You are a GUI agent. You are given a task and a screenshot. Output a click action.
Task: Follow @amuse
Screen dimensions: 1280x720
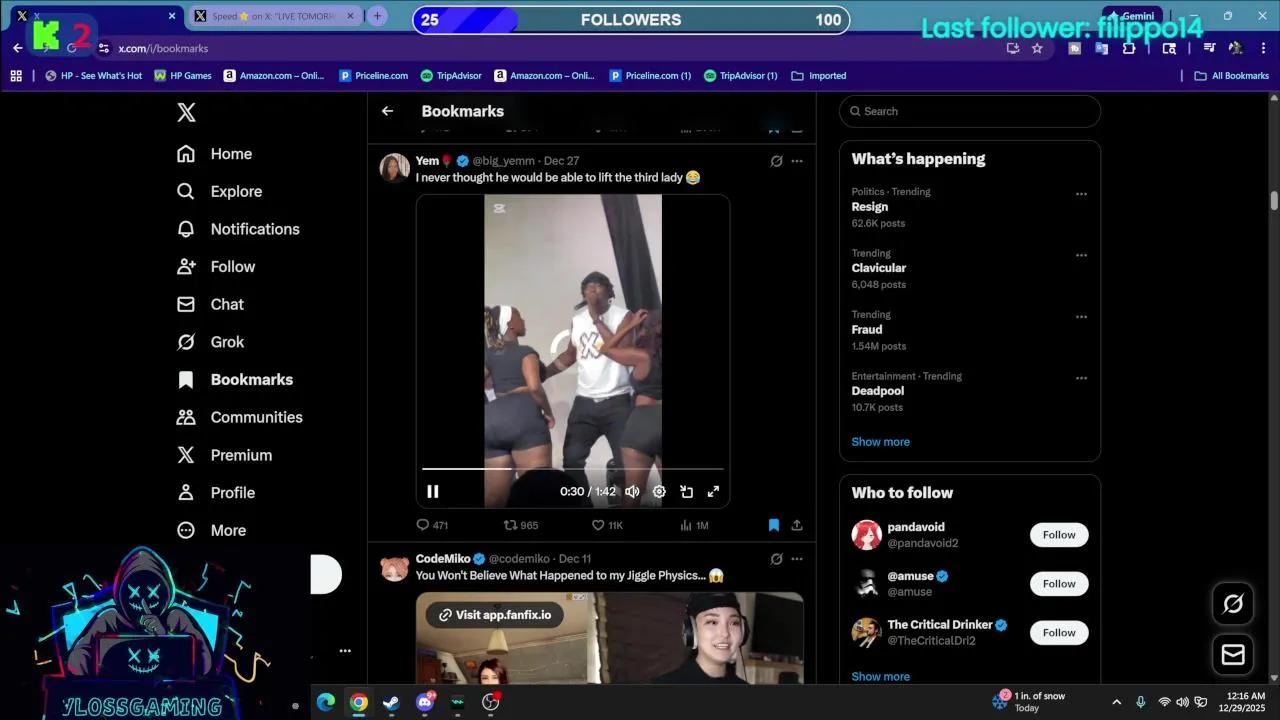pyautogui.click(x=1059, y=584)
